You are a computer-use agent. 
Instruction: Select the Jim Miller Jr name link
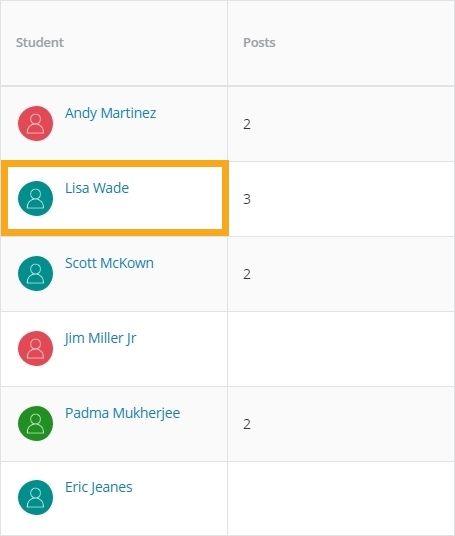(100, 338)
